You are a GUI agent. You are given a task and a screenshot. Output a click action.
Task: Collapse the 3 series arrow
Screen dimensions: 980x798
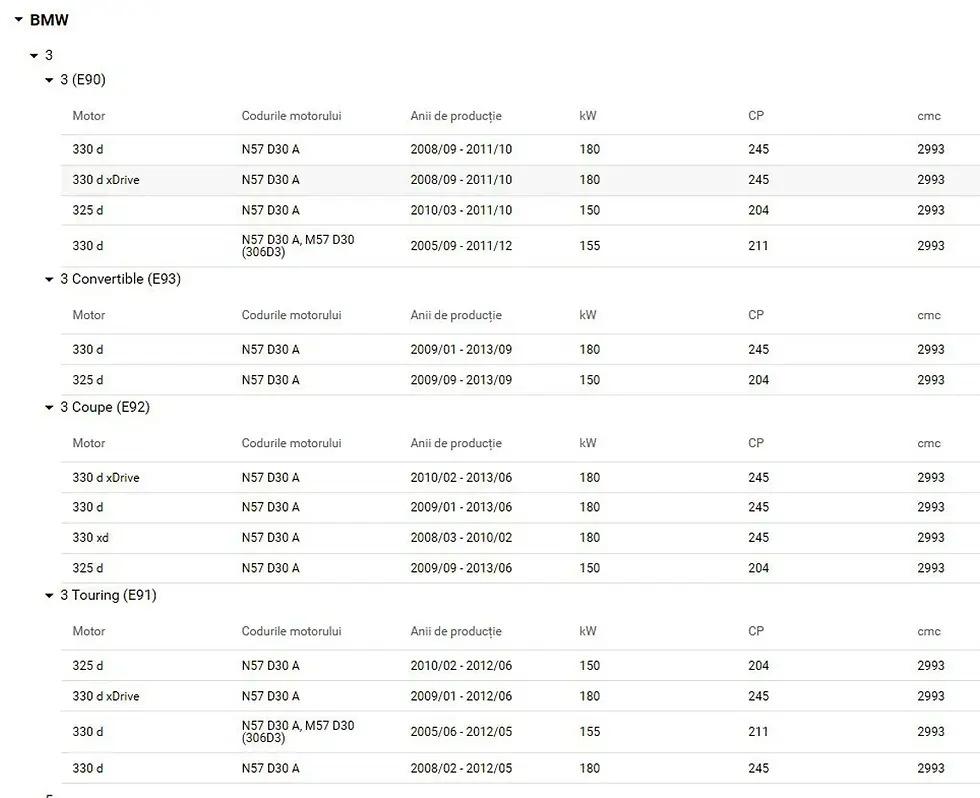pos(34,56)
